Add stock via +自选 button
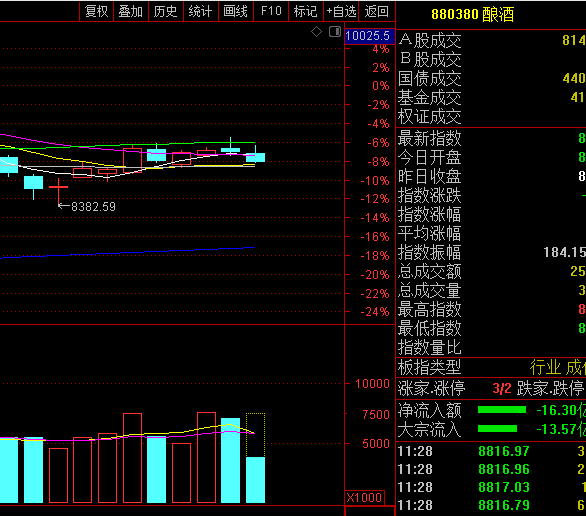 [341, 11]
